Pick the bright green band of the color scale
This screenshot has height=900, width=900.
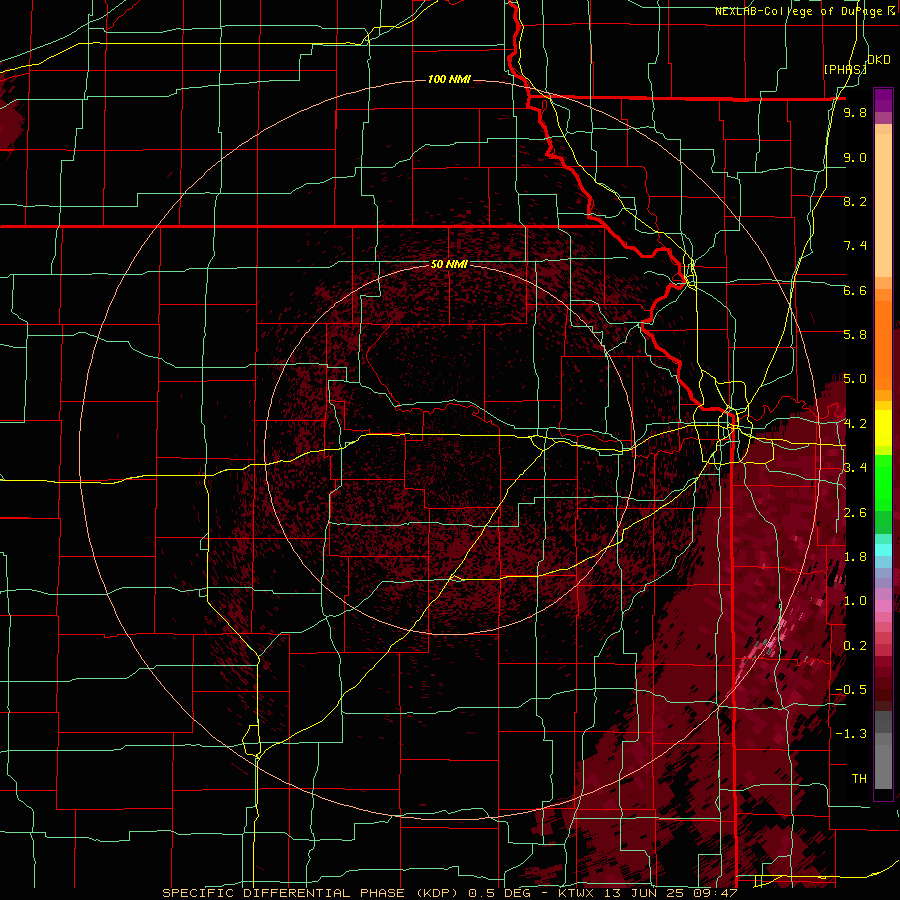tap(883, 483)
